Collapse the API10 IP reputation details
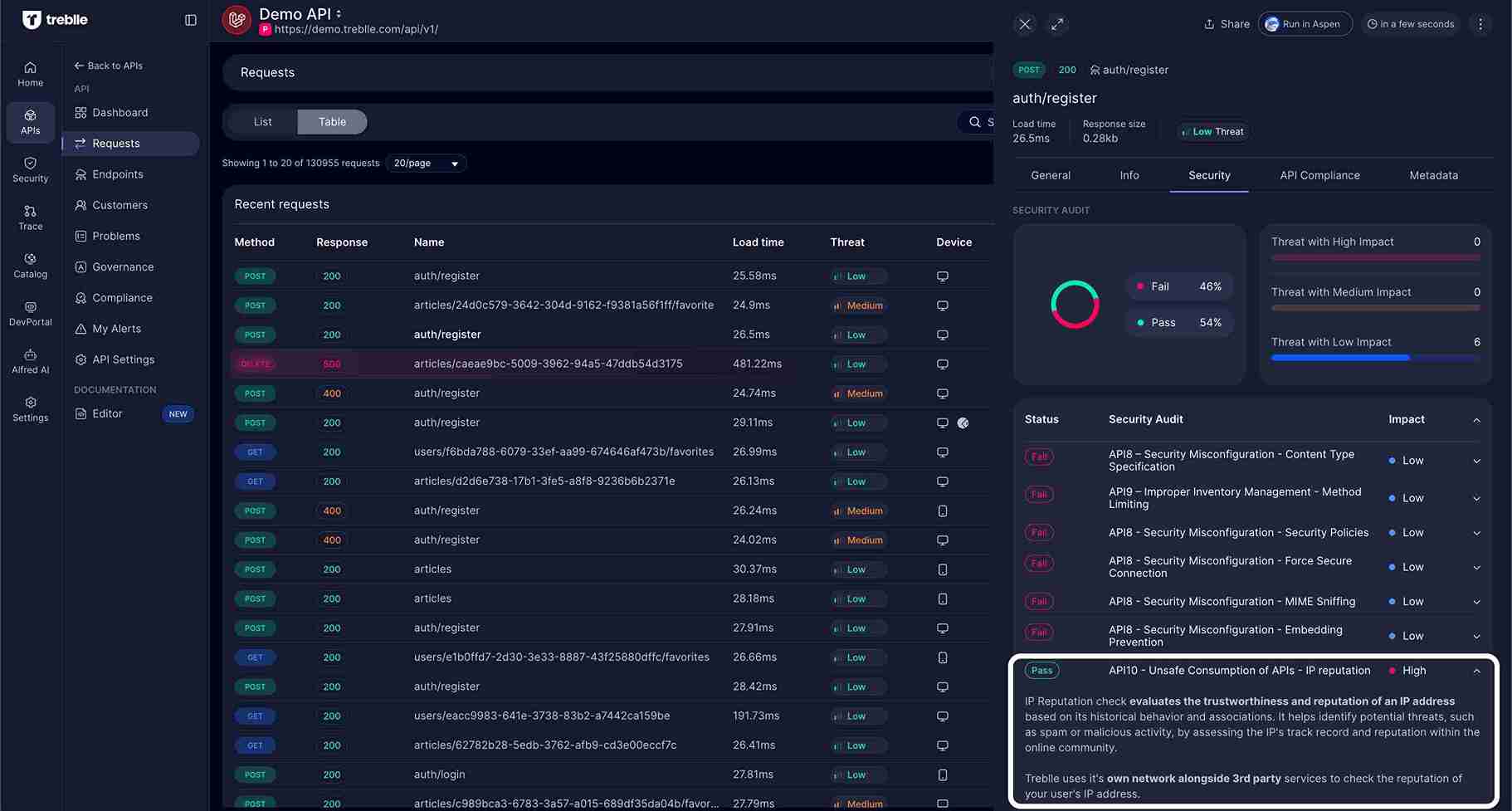 [x=1476, y=670]
